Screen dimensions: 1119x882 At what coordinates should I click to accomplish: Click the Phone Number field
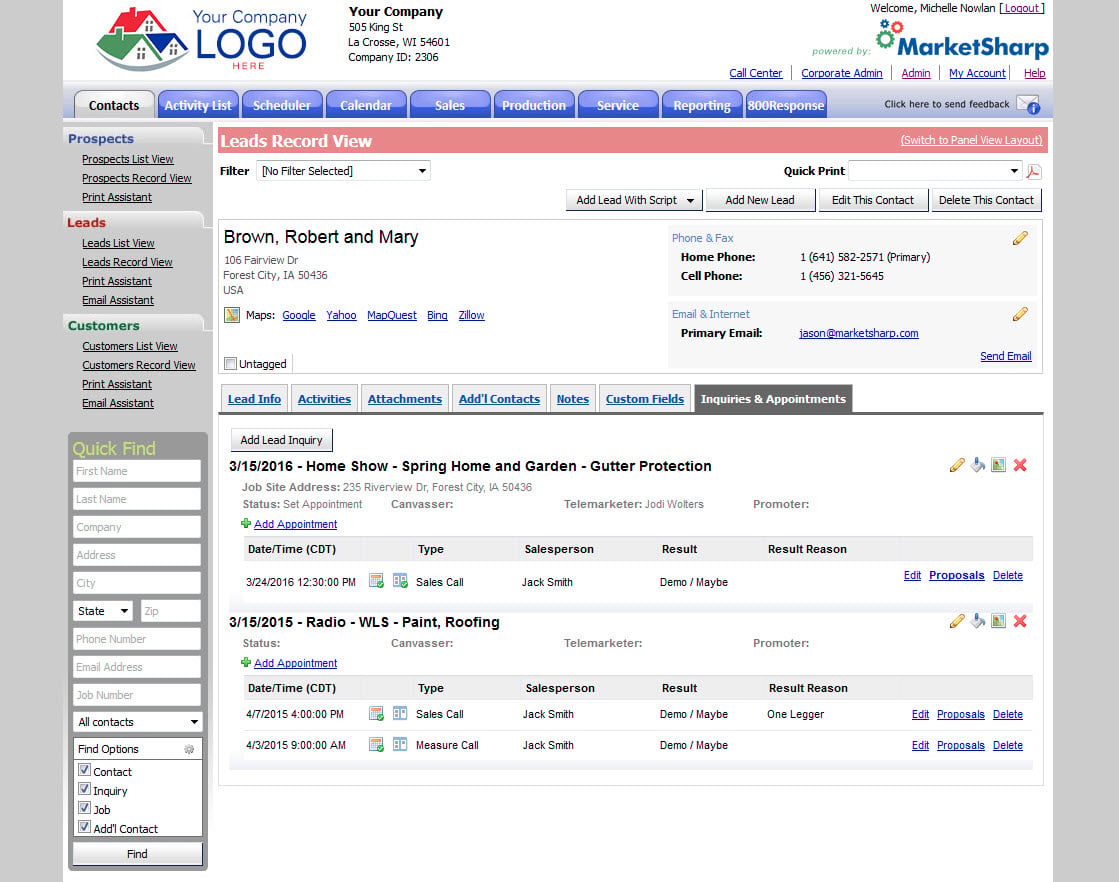point(137,639)
